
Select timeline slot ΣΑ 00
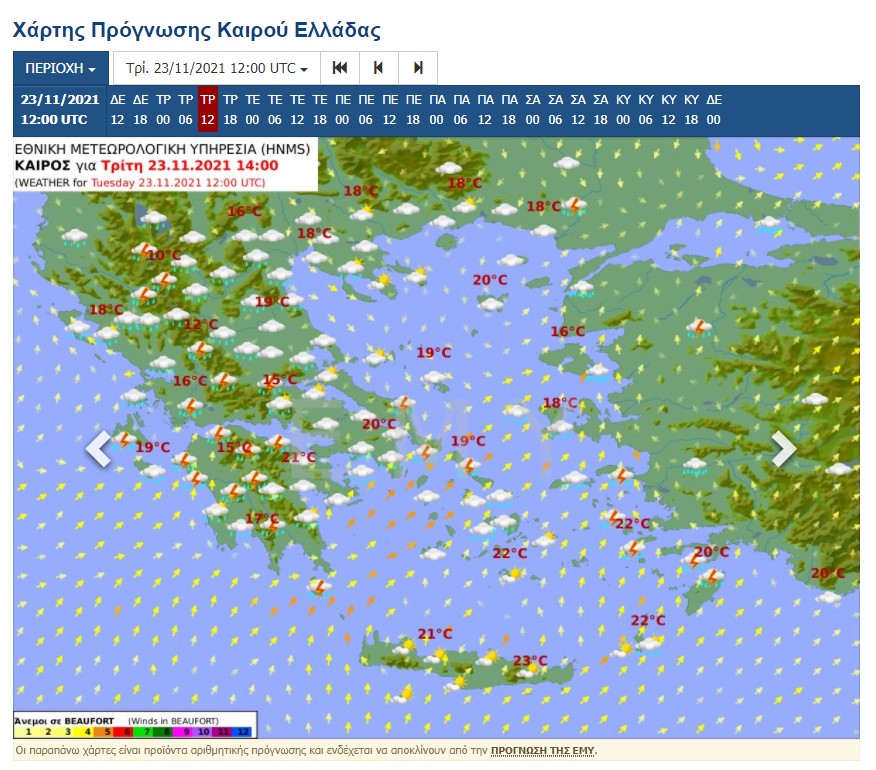[532, 110]
